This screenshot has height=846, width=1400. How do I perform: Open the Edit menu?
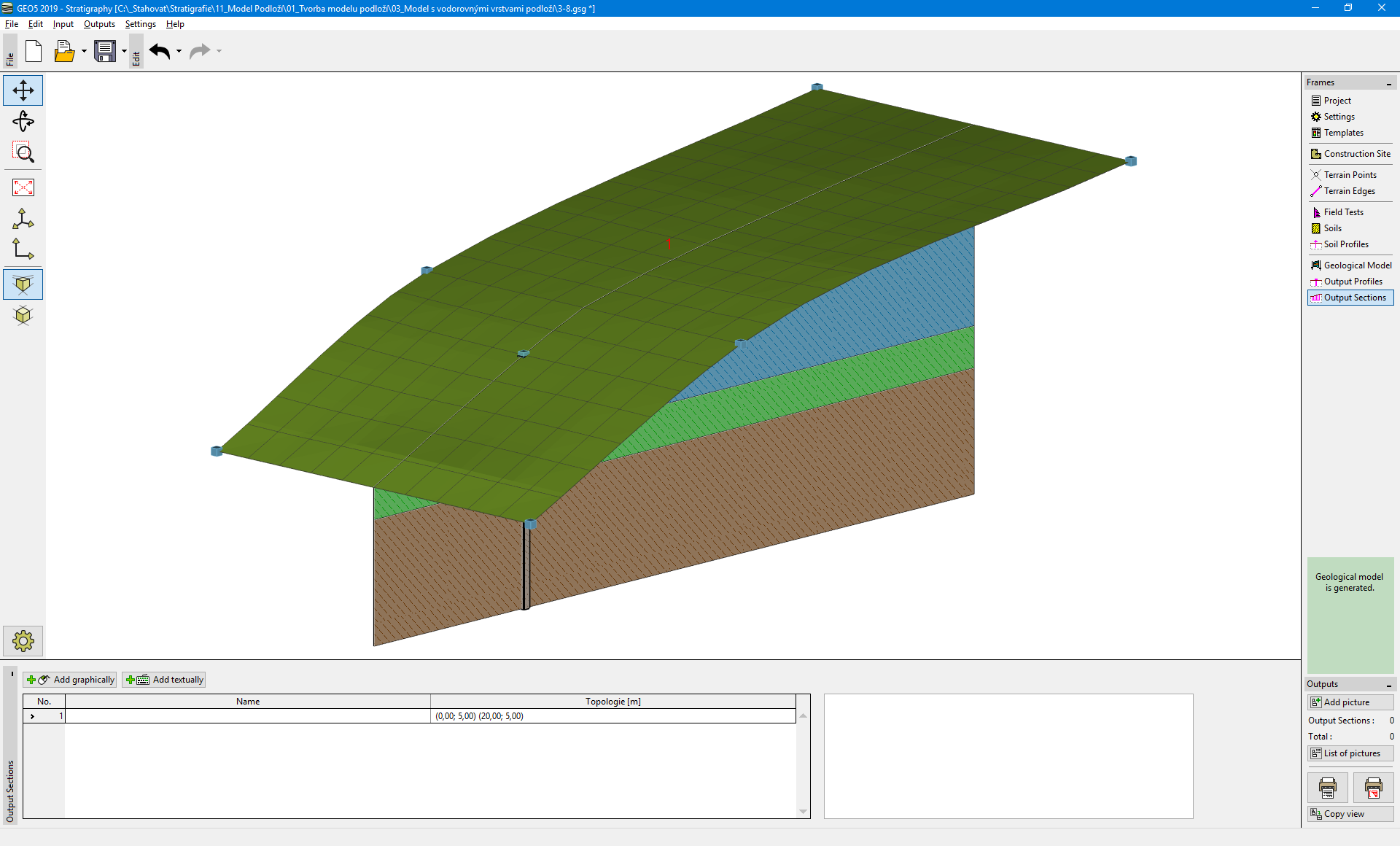point(35,24)
